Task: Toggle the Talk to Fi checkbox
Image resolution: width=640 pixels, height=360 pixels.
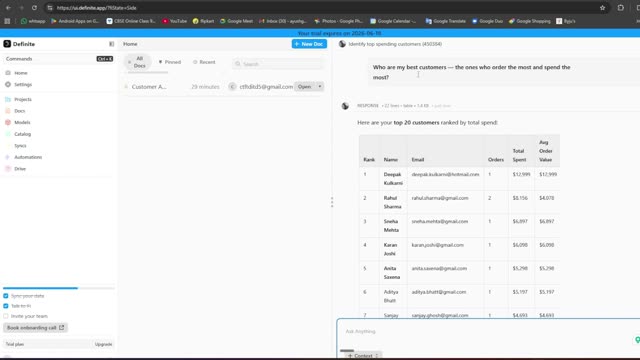Action: click(6, 306)
